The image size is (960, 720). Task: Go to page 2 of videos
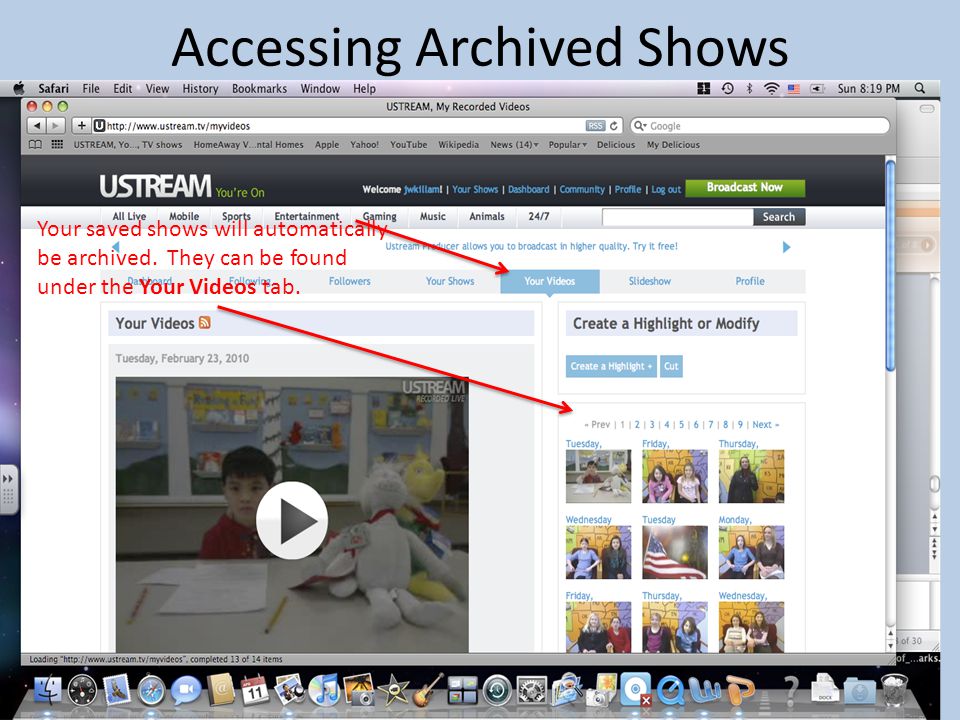(637, 424)
